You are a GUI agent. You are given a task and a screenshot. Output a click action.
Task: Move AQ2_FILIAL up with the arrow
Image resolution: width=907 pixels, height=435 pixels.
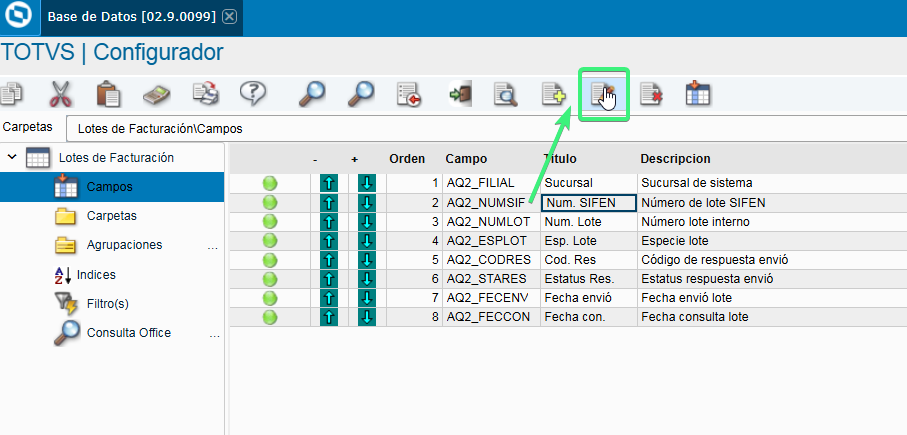pyautogui.click(x=329, y=183)
